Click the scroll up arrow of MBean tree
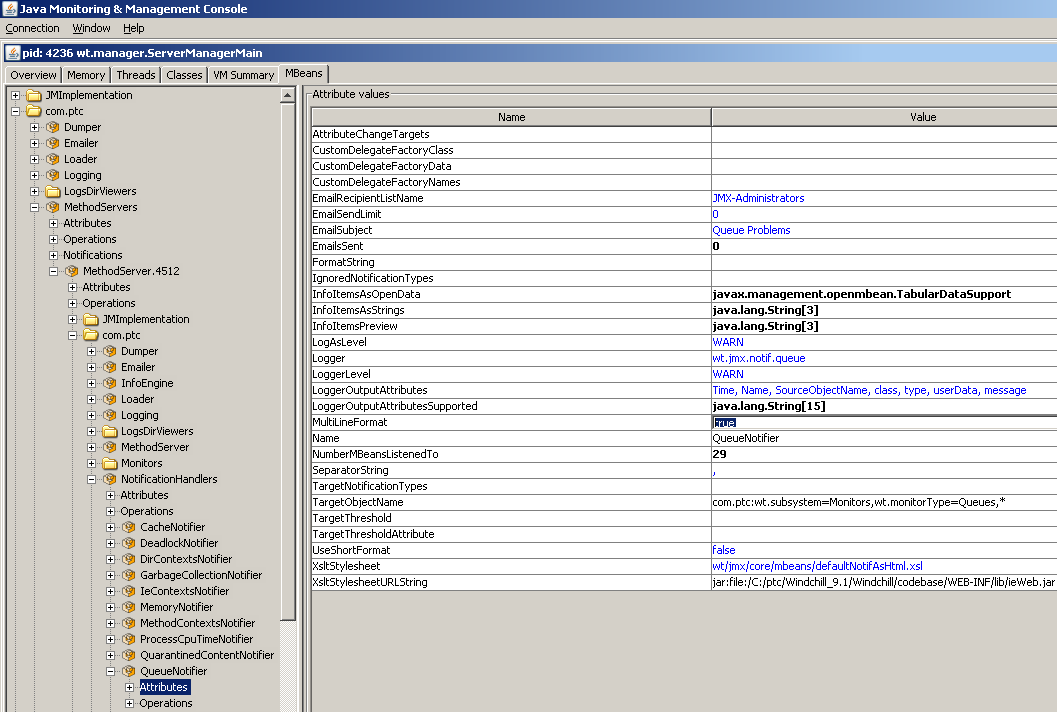Image resolution: width=1057 pixels, height=712 pixels. pyautogui.click(x=288, y=95)
